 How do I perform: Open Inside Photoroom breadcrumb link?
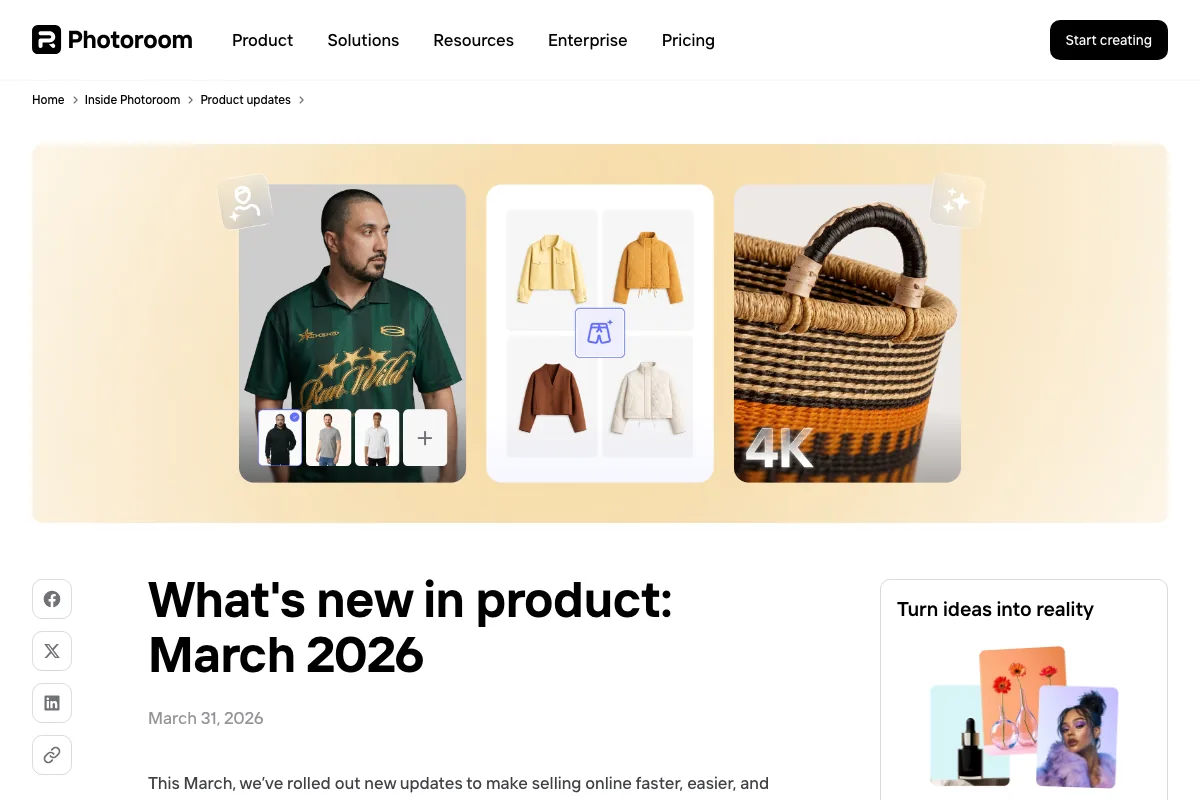coord(132,100)
